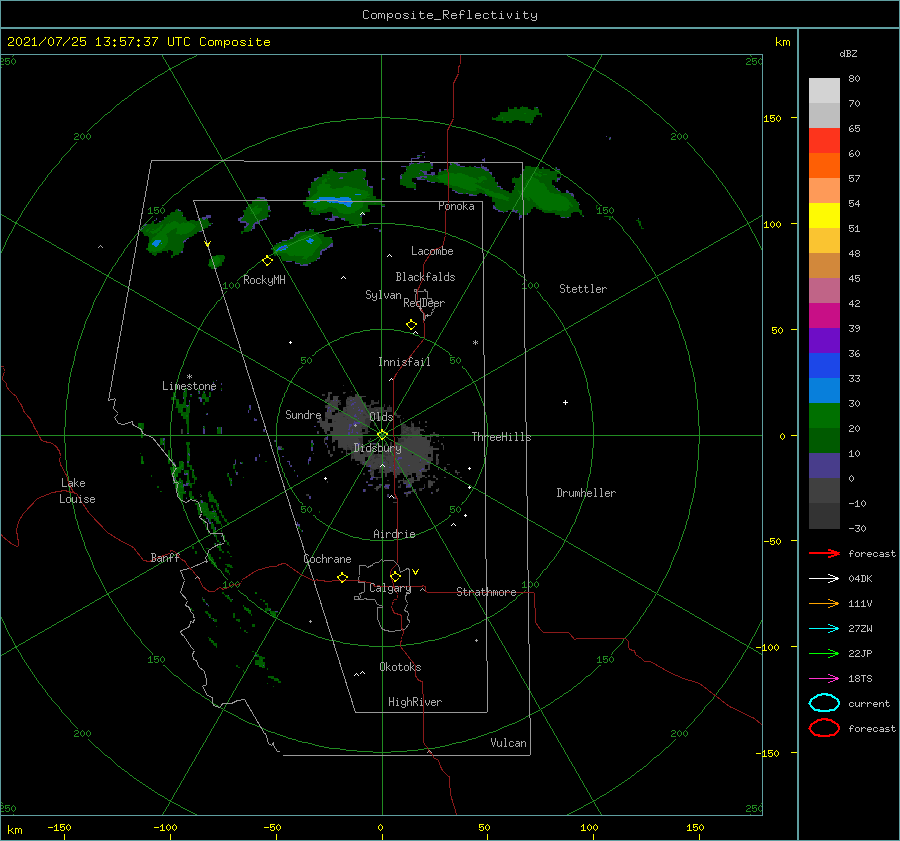Click the bright yellow swatch below 54

coord(824,216)
